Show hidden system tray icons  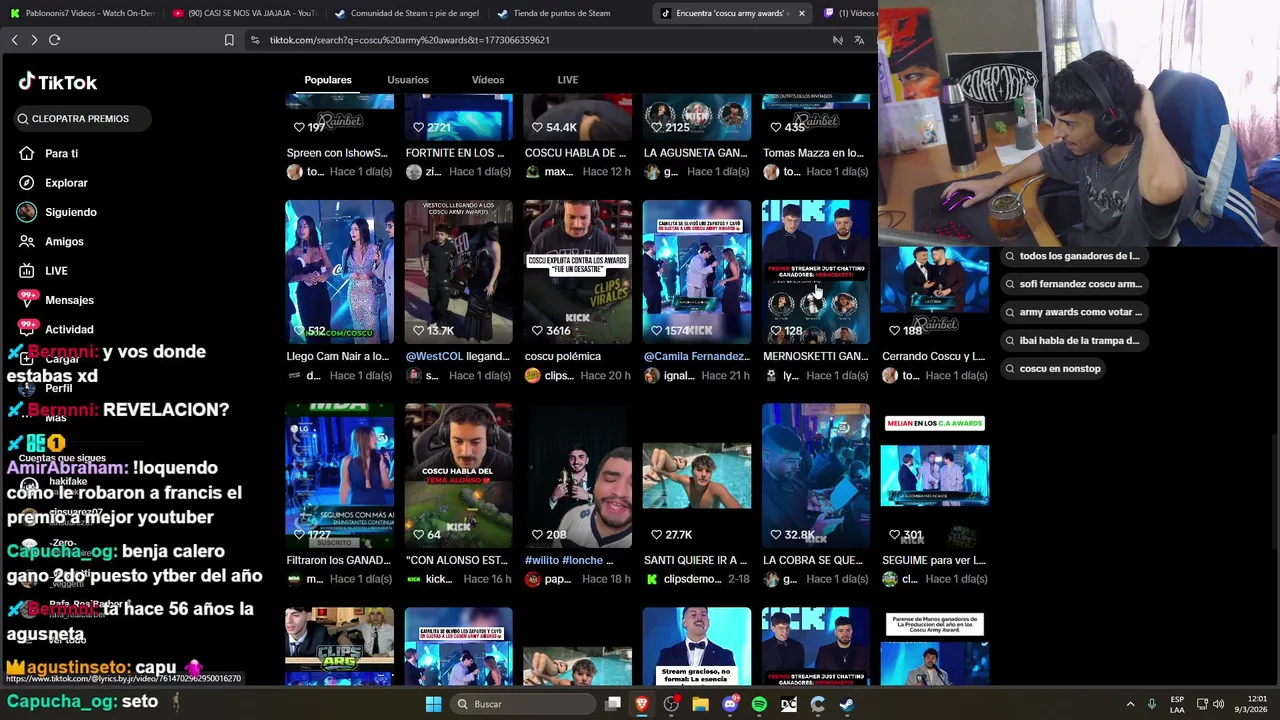click(x=1130, y=704)
